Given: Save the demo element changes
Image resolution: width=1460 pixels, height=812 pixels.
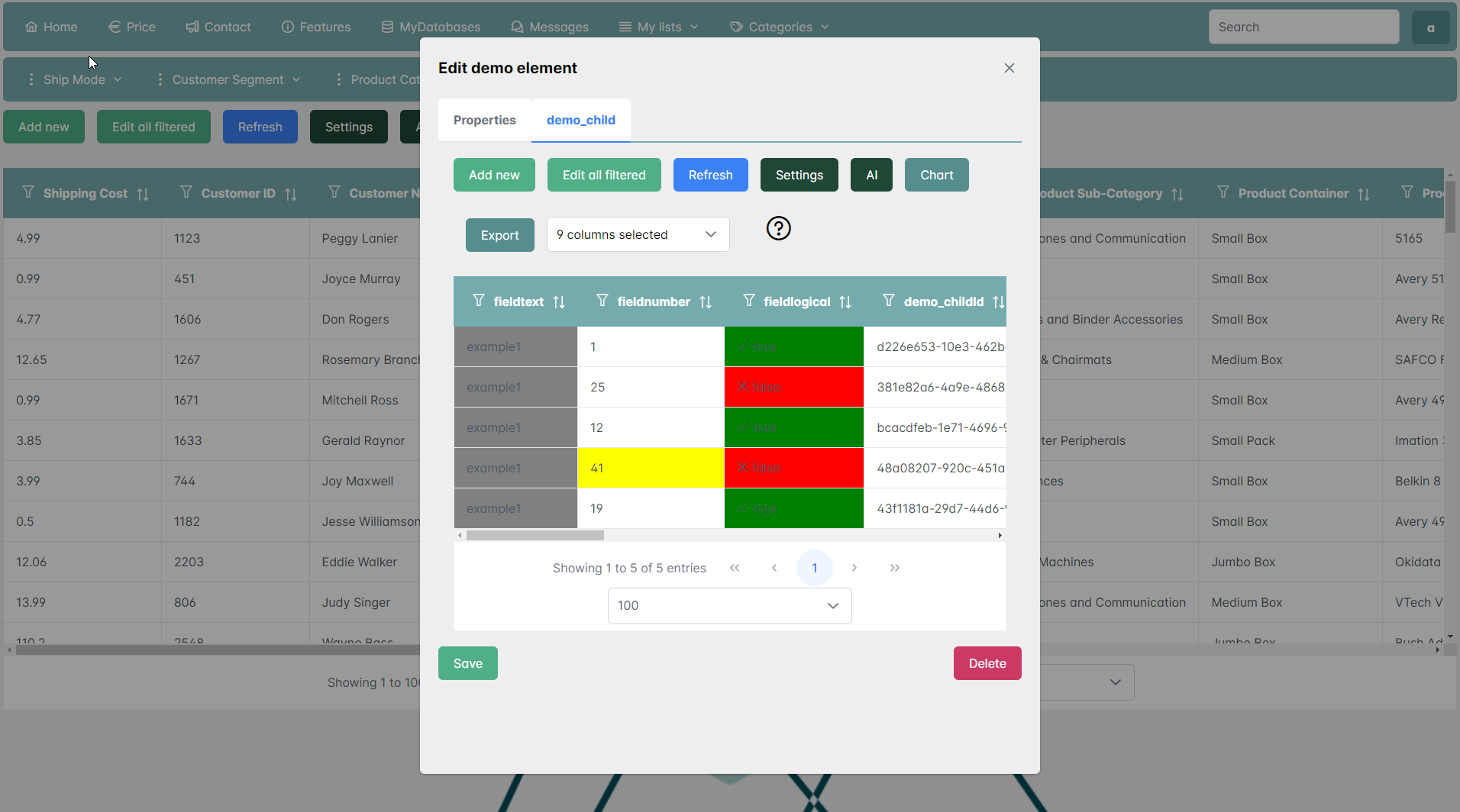Looking at the screenshot, I should (x=467, y=663).
